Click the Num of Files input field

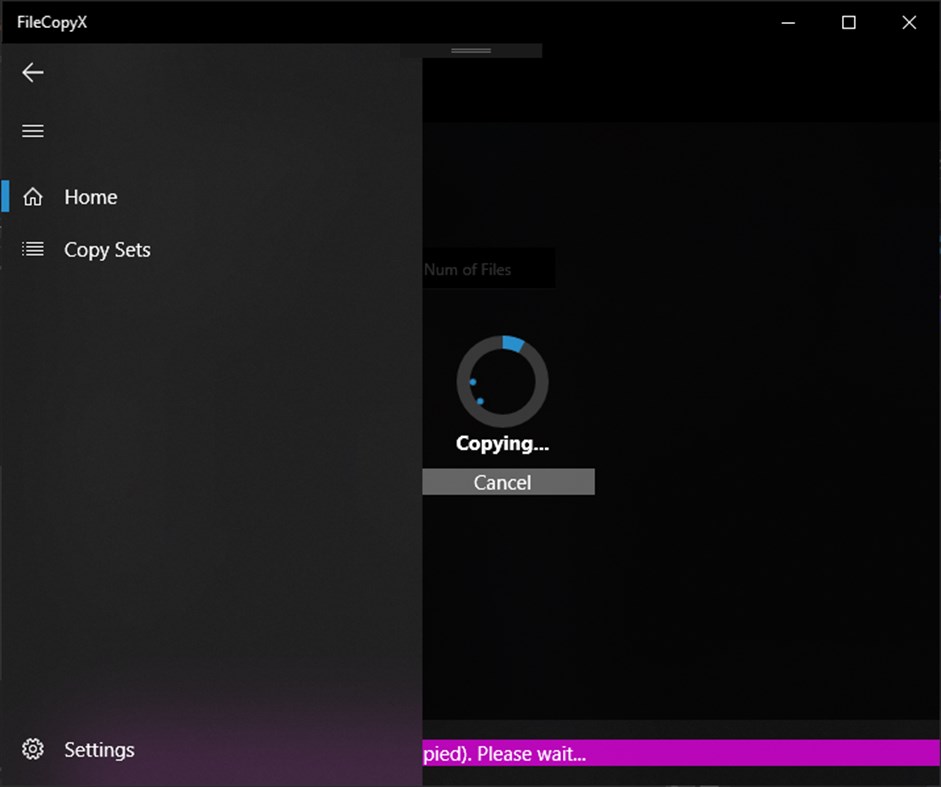pyautogui.click(x=490, y=268)
